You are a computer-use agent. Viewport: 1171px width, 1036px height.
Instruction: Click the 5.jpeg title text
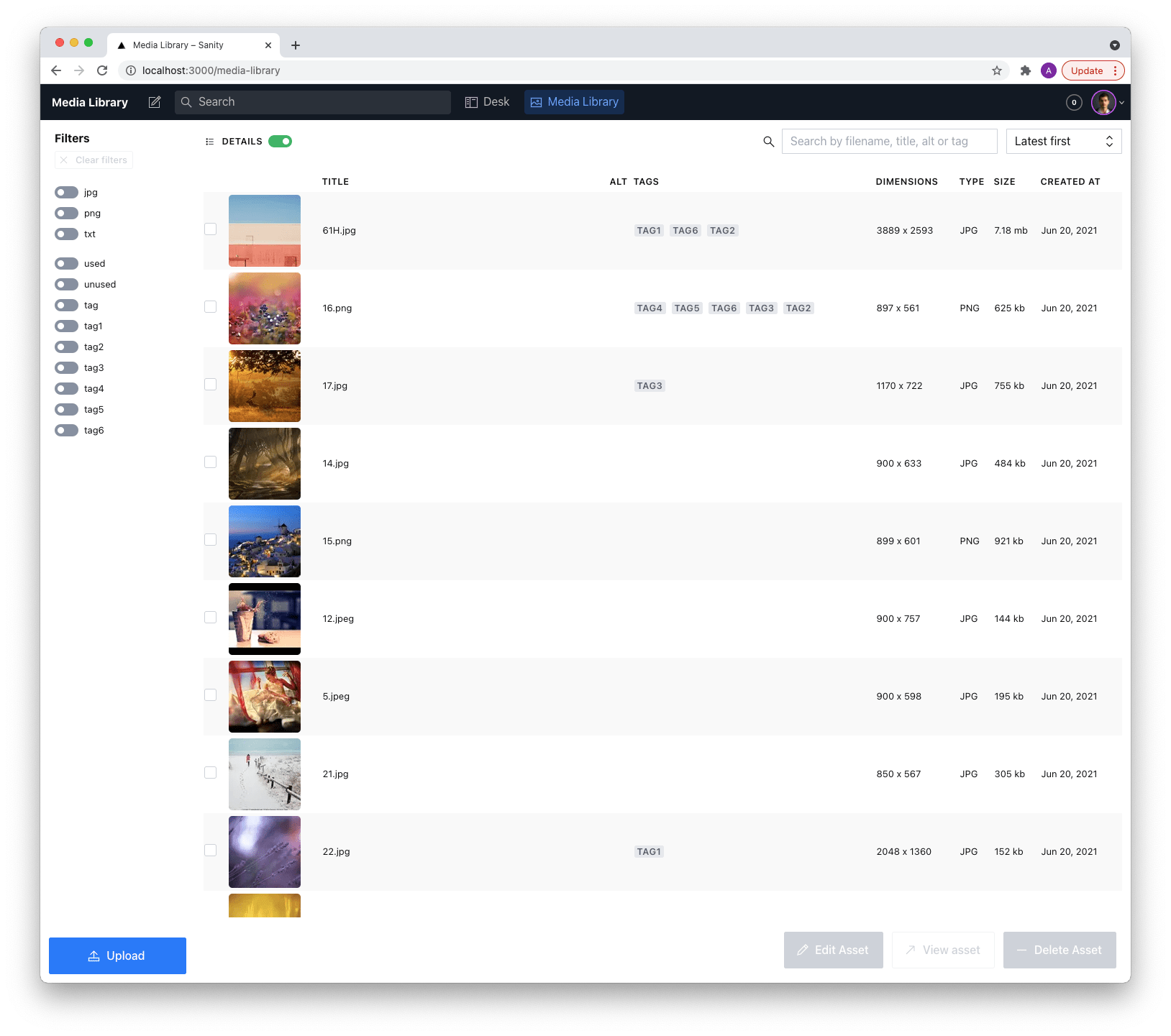336,697
